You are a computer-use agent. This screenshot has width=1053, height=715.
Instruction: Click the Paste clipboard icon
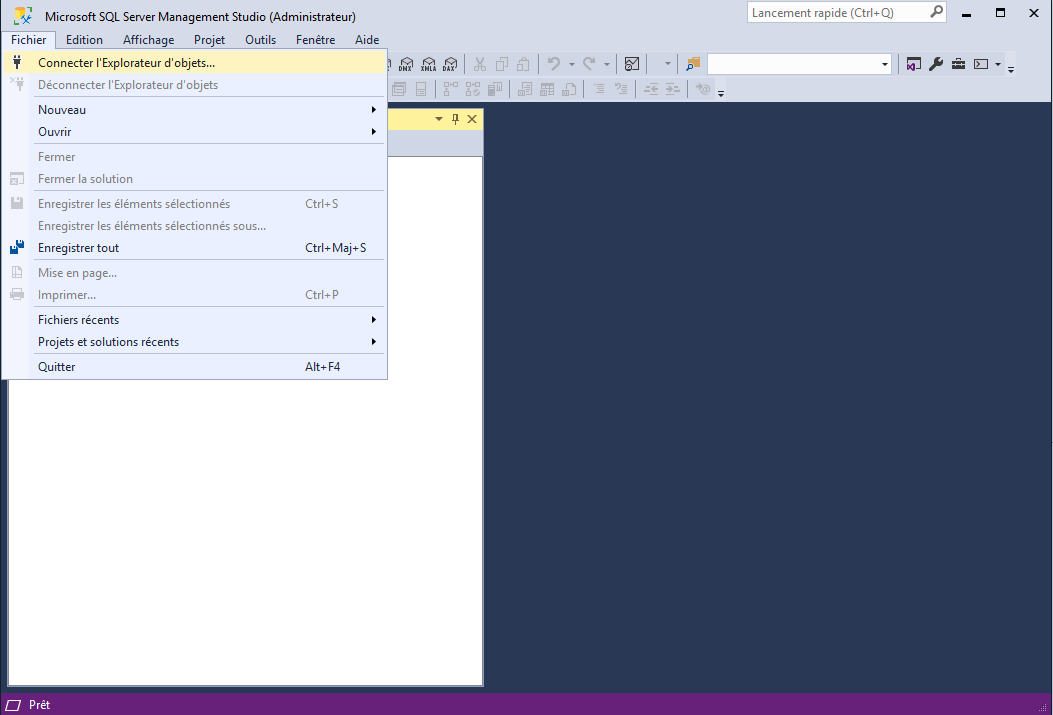(x=523, y=64)
